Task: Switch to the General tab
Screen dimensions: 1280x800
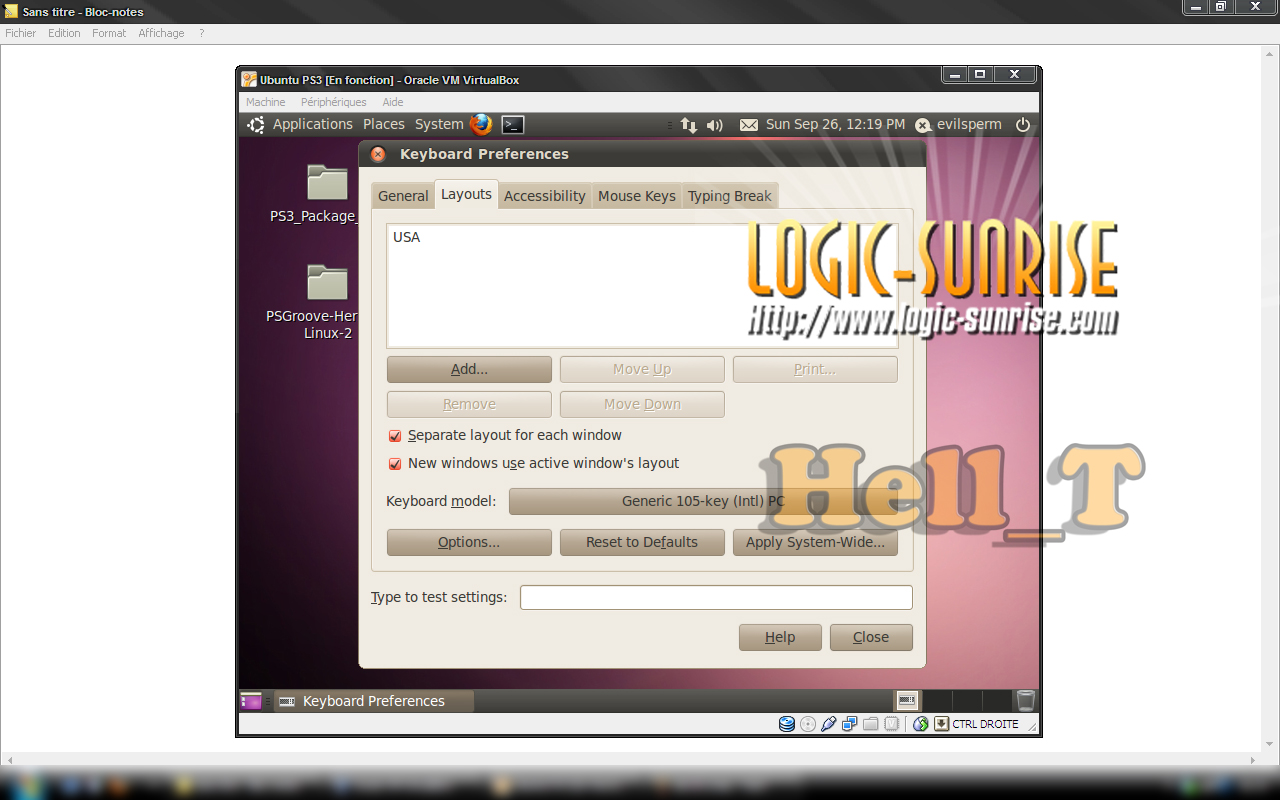Action: pos(403,196)
